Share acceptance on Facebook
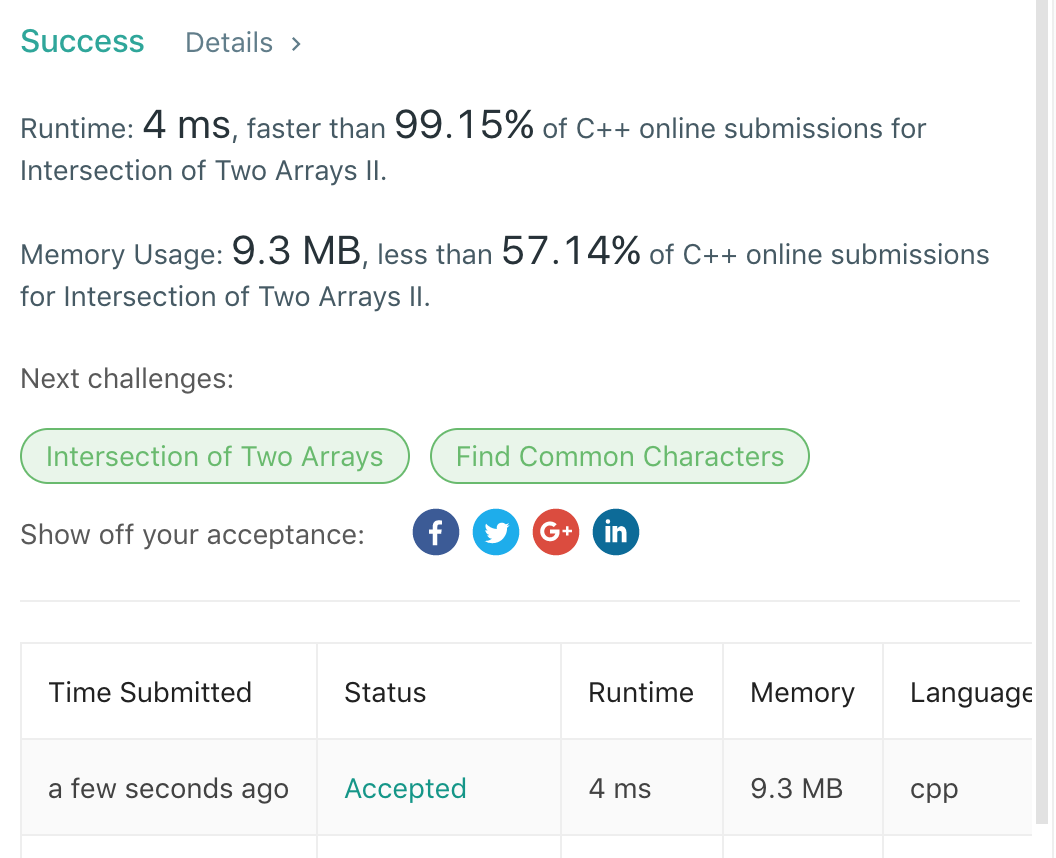Screen dimensions: 1056x858 tap(436, 533)
